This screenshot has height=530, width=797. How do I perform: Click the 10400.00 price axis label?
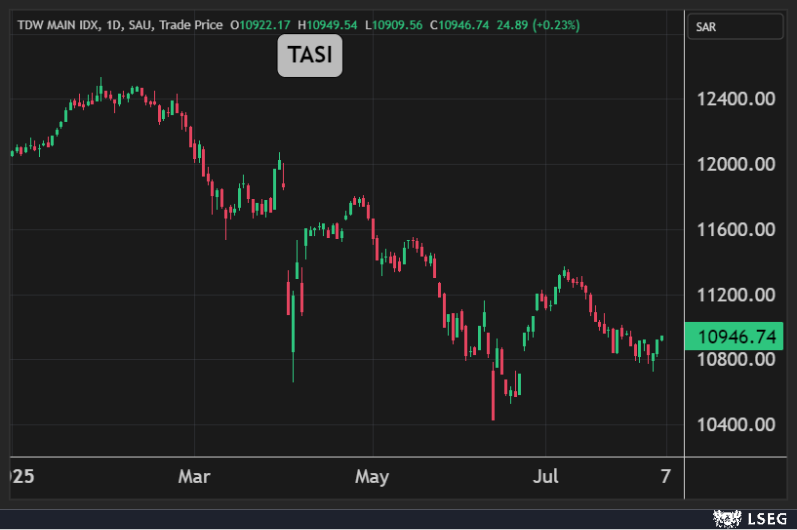pyautogui.click(x=738, y=425)
